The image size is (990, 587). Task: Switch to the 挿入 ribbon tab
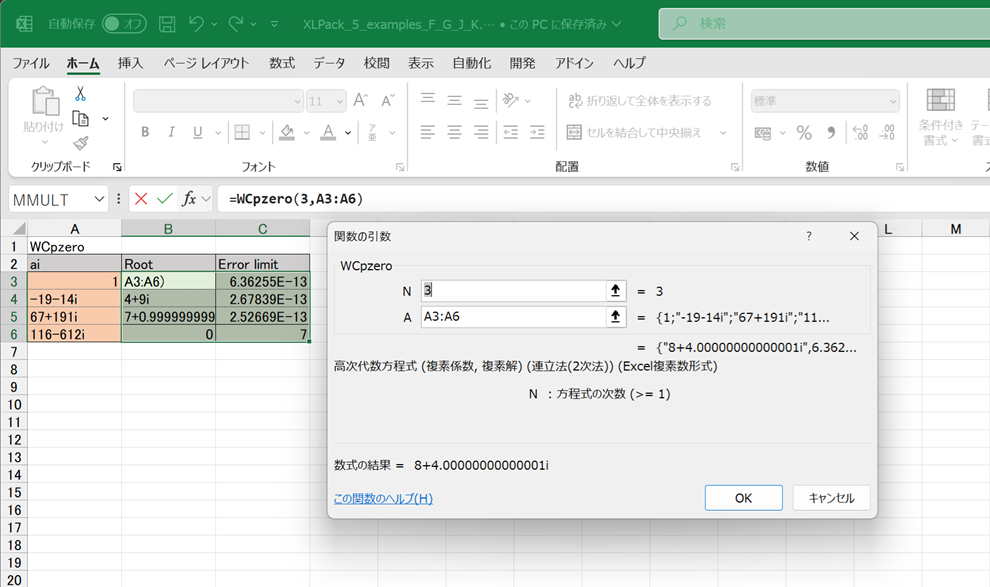click(x=131, y=63)
